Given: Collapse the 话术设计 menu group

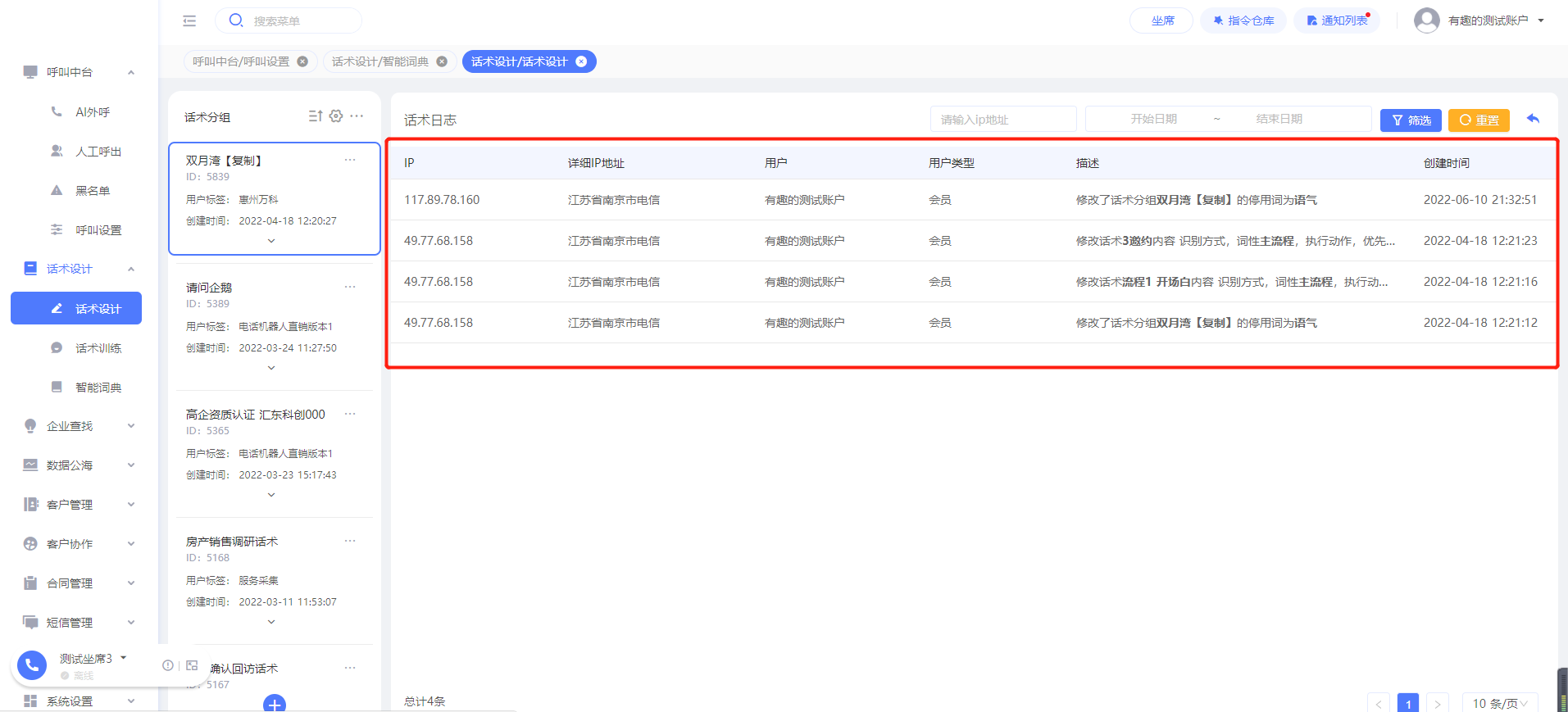Looking at the screenshot, I should pos(131,269).
